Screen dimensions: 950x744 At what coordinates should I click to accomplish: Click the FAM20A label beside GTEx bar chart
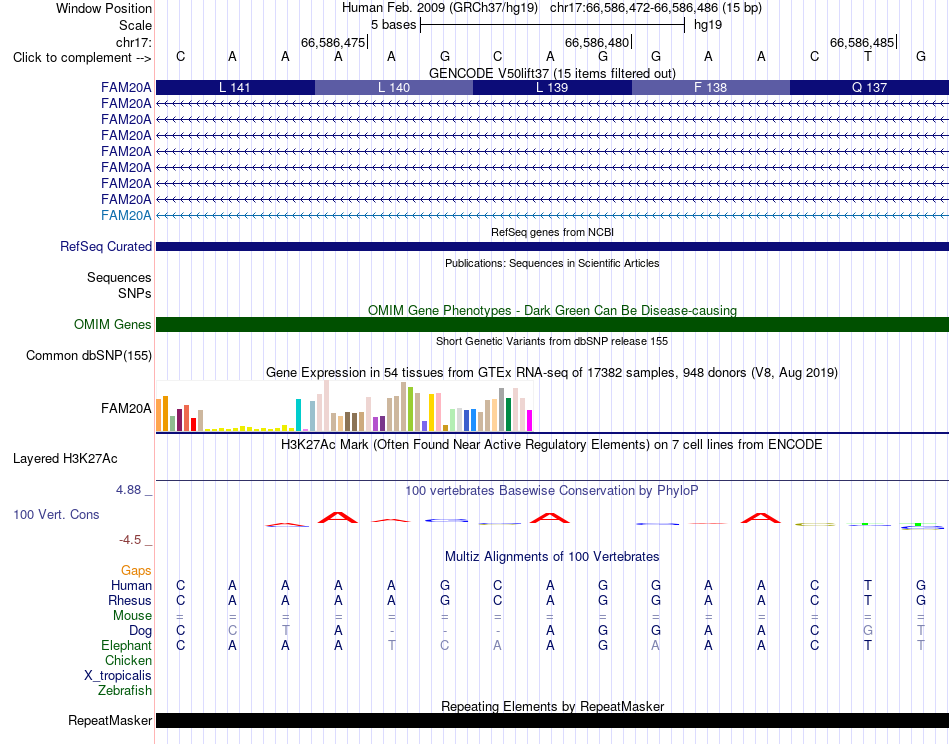point(126,408)
